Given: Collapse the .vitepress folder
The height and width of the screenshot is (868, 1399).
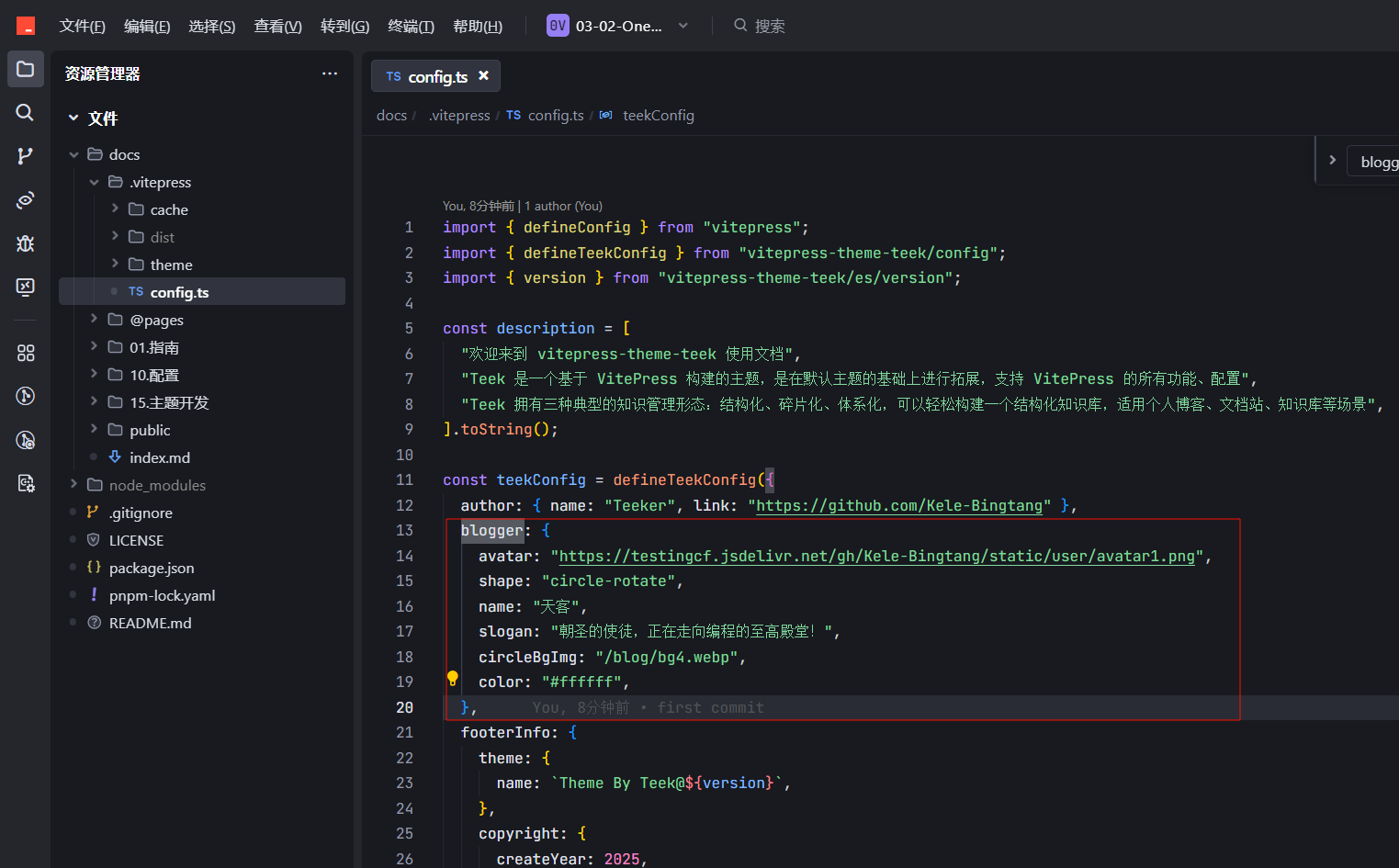Looking at the screenshot, I should tap(94, 182).
